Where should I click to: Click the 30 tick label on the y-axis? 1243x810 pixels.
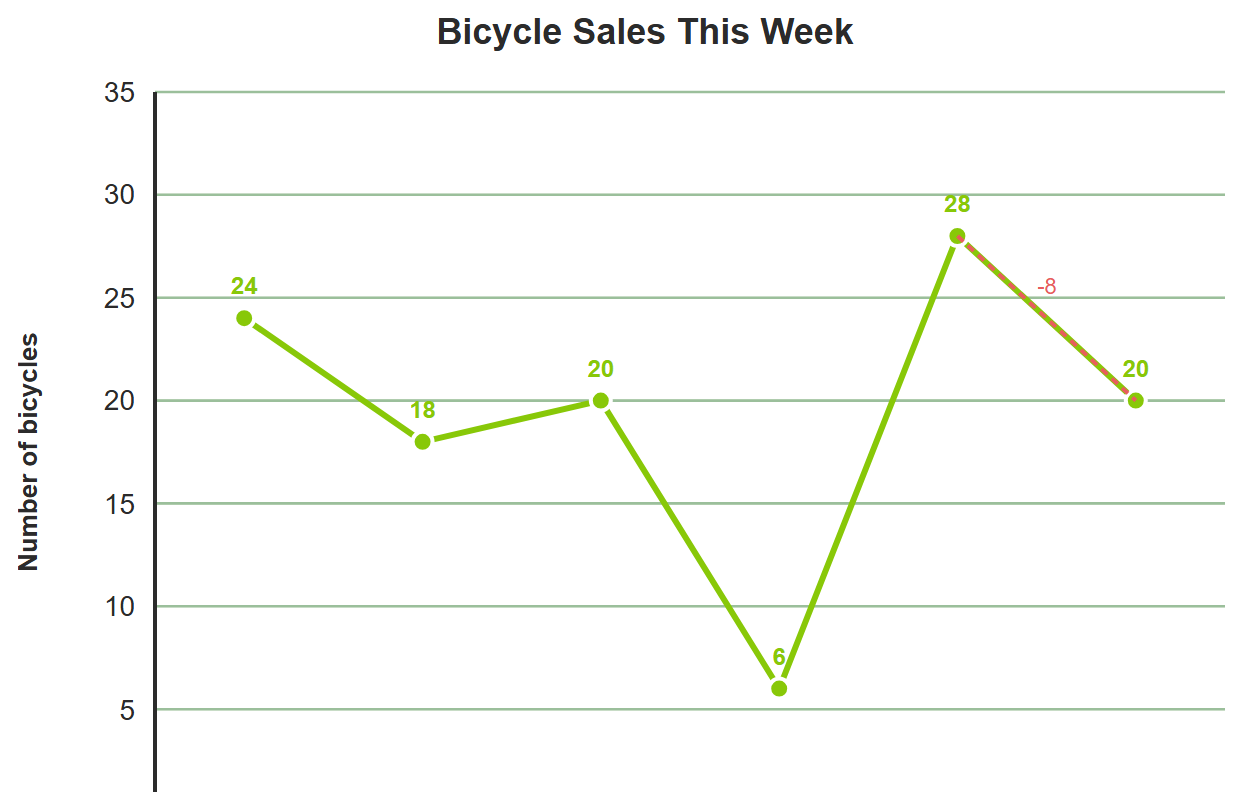click(119, 195)
